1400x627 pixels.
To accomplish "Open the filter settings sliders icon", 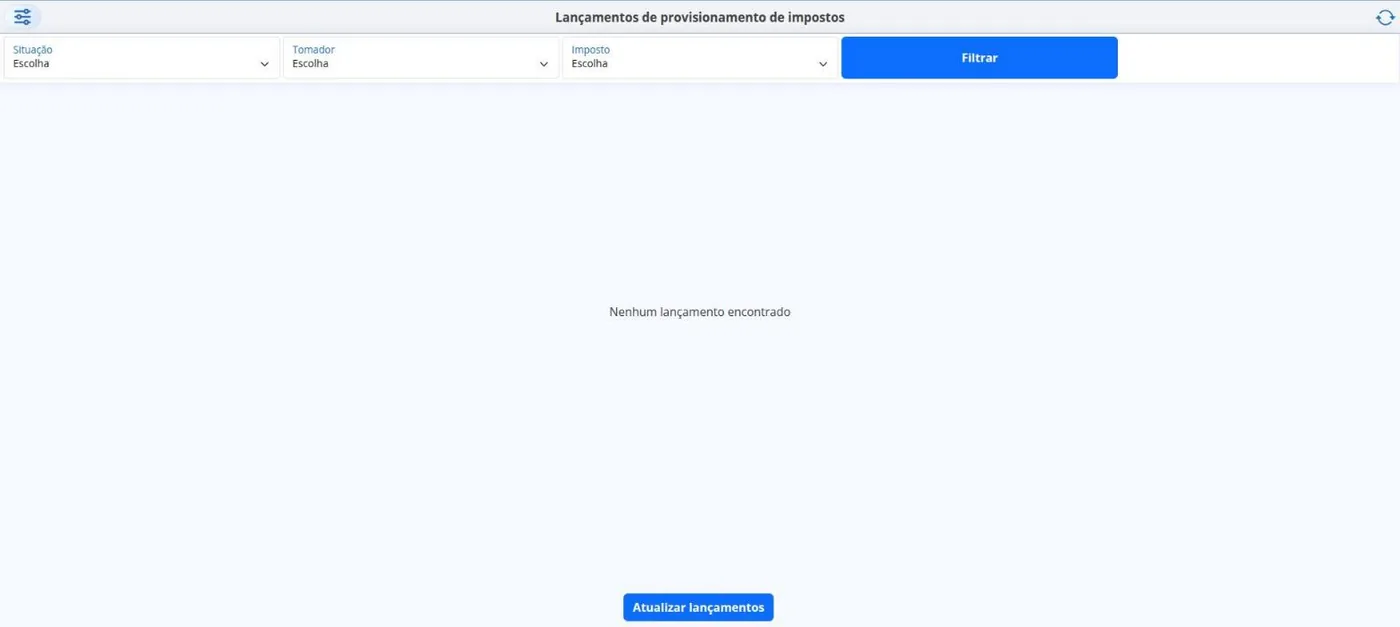I will [x=22, y=17].
